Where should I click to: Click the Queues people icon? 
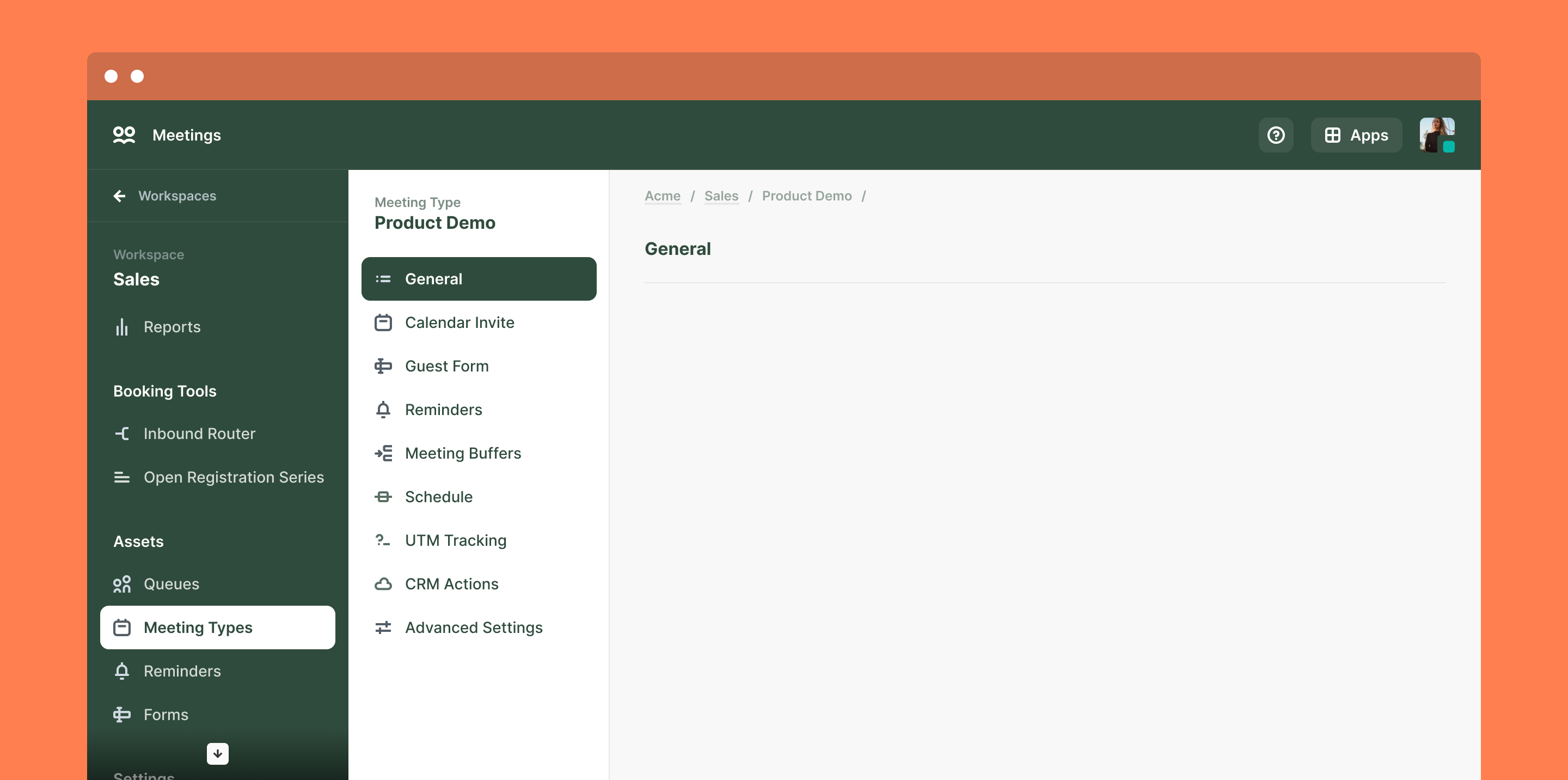122,584
